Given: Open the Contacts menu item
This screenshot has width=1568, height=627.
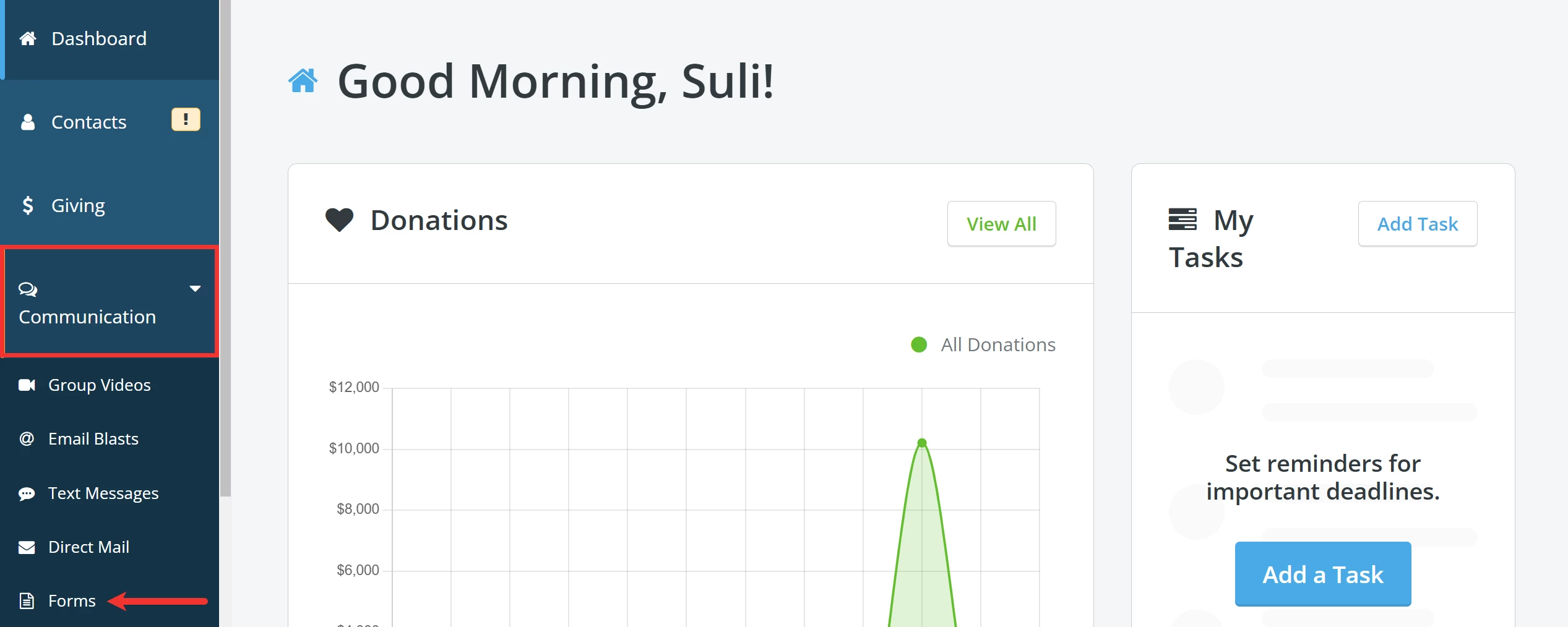Looking at the screenshot, I should click(110, 122).
